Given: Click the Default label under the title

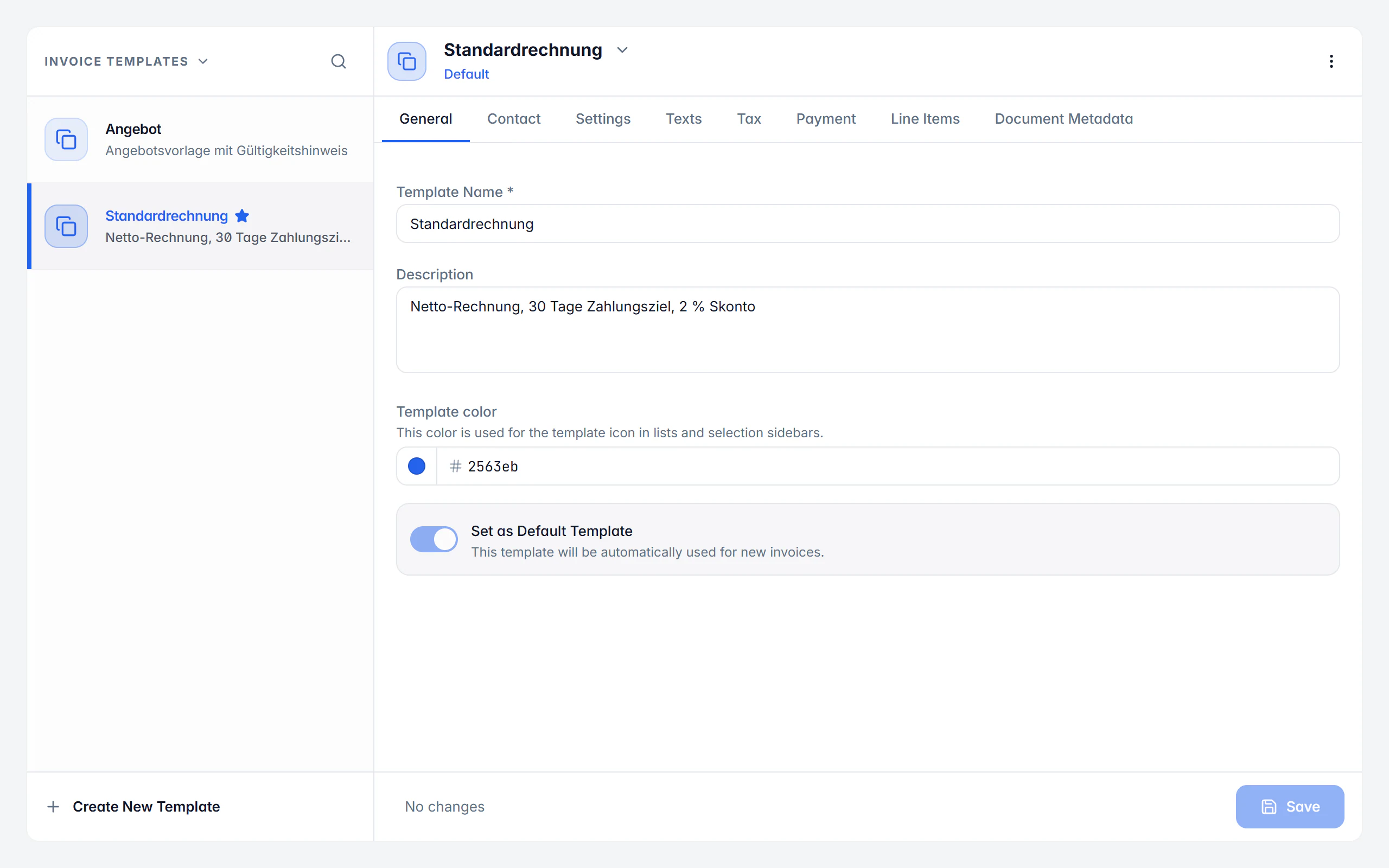Looking at the screenshot, I should pyautogui.click(x=466, y=74).
